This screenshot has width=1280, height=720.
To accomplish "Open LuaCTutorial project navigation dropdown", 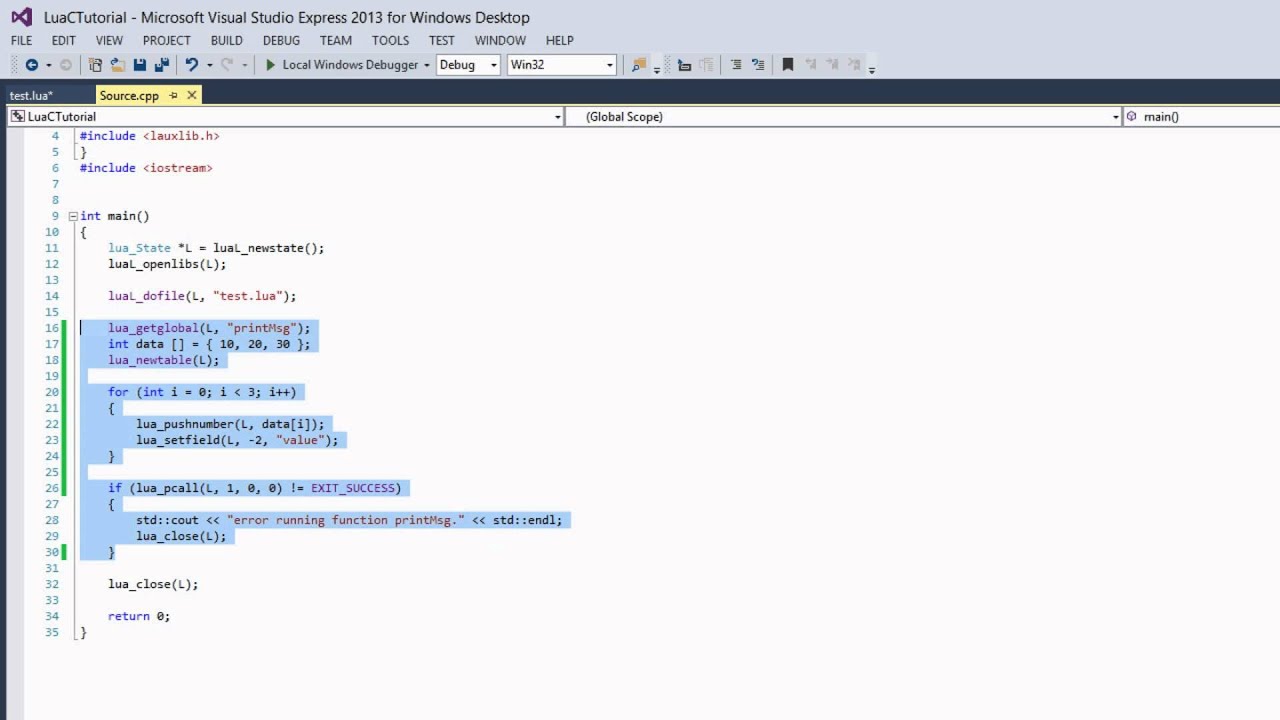I will [x=558, y=117].
